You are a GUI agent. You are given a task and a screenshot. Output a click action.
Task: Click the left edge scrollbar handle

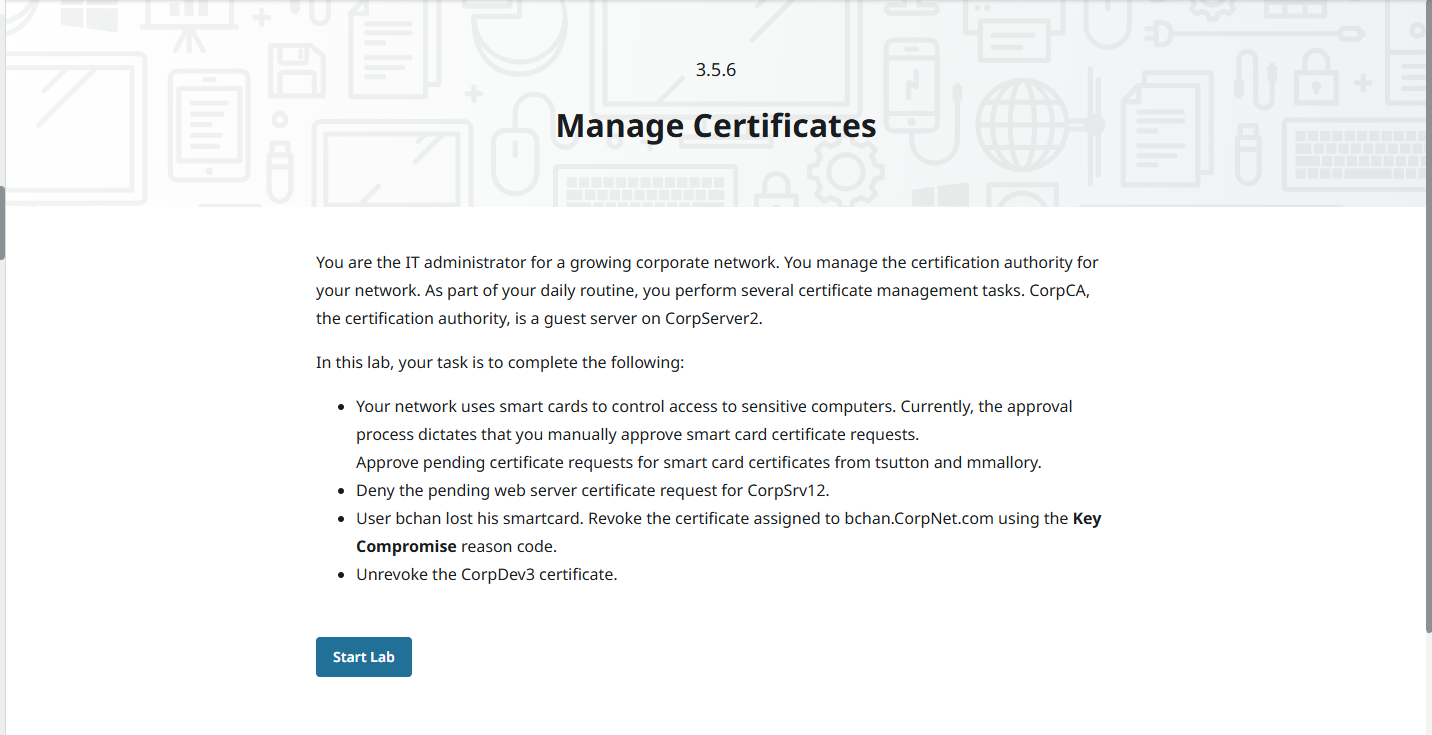[x=3, y=222]
